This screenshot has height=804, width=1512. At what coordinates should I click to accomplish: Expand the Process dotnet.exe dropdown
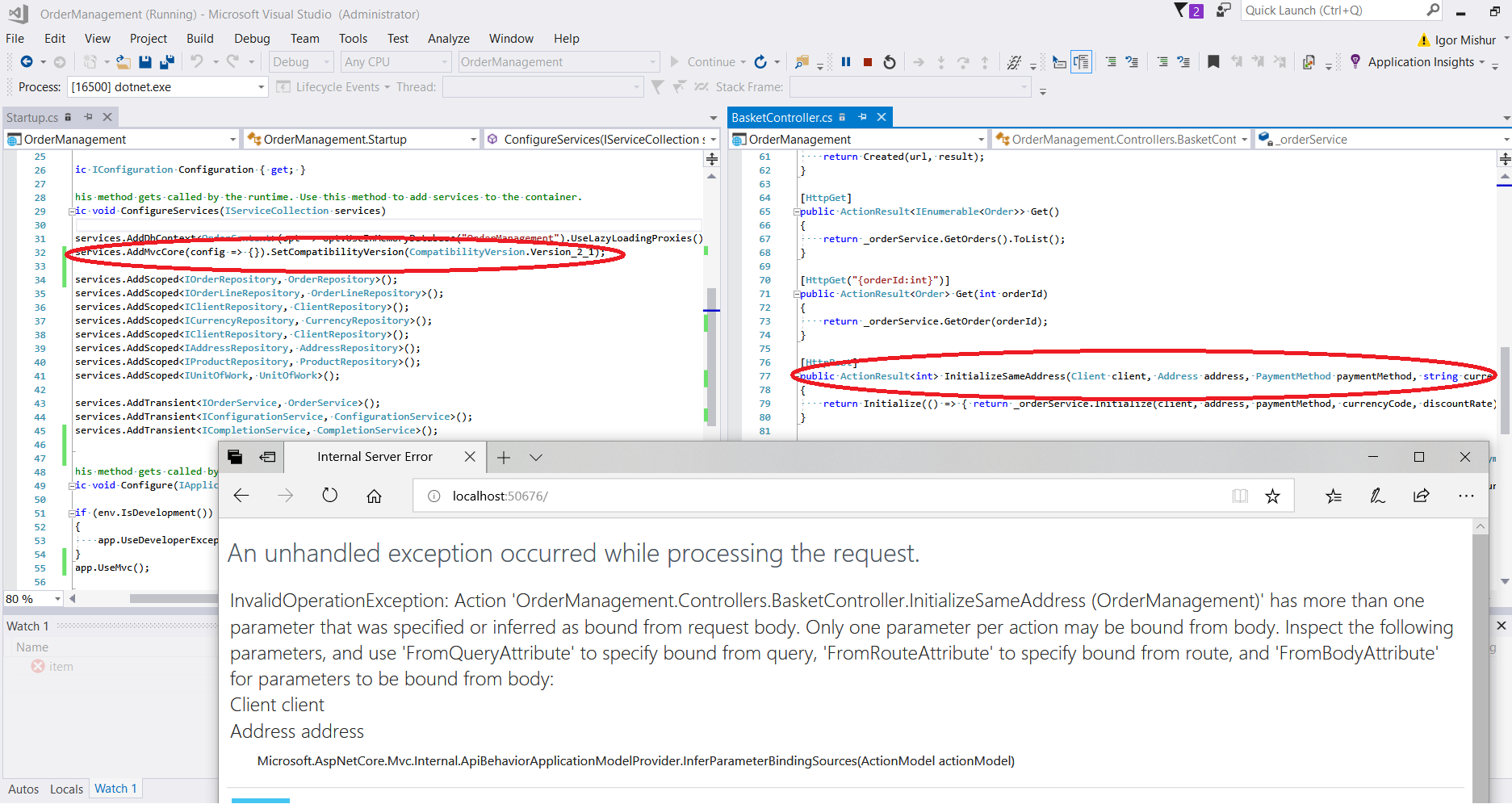[x=262, y=87]
